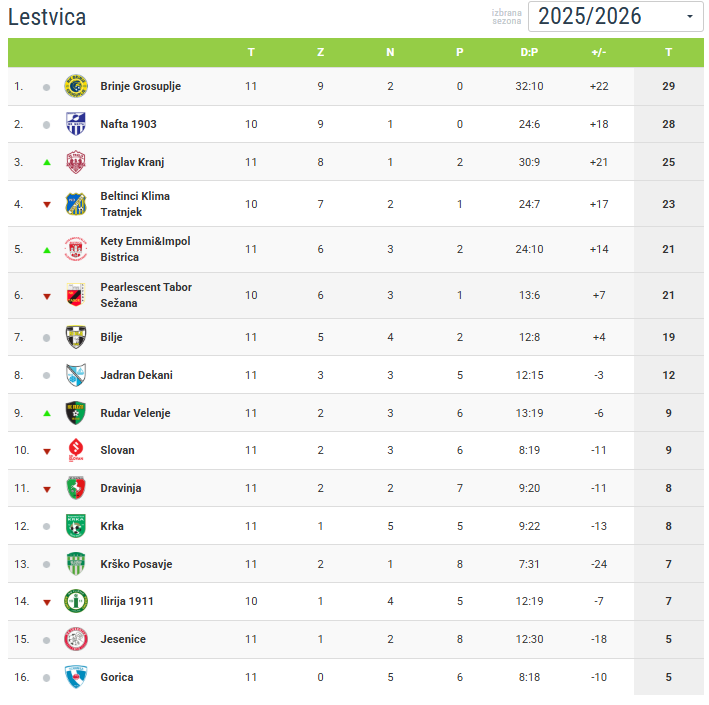The height and width of the screenshot is (705, 709).
Task: Click the season dropdown arrow
Action: [x=689, y=17]
